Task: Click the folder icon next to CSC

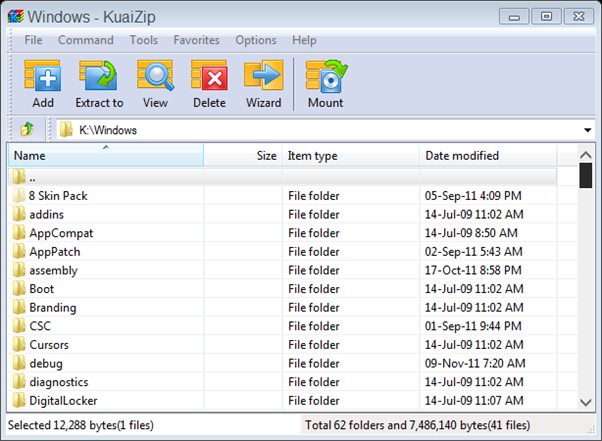Action: click(x=19, y=326)
